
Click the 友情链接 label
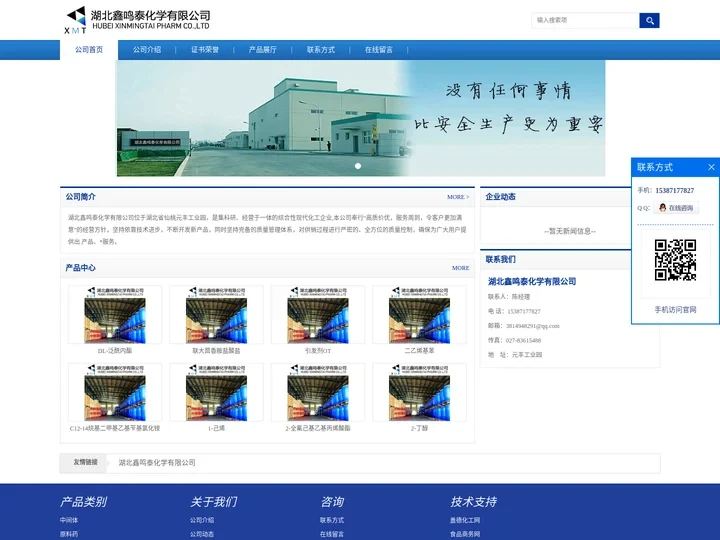pos(85,462)
